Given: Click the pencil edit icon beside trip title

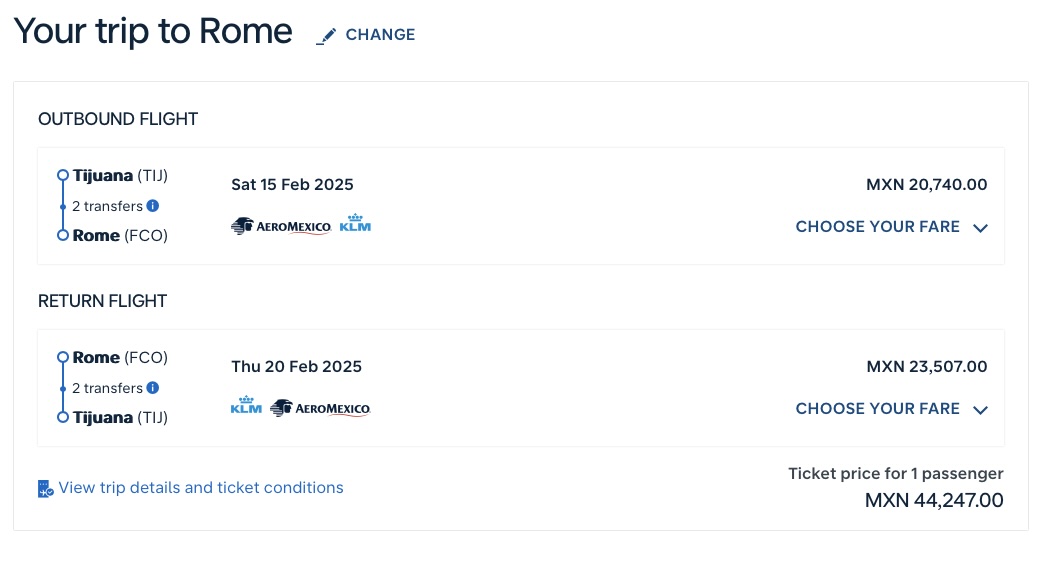Looking at the screenshot, I should [x=326, y=35].
